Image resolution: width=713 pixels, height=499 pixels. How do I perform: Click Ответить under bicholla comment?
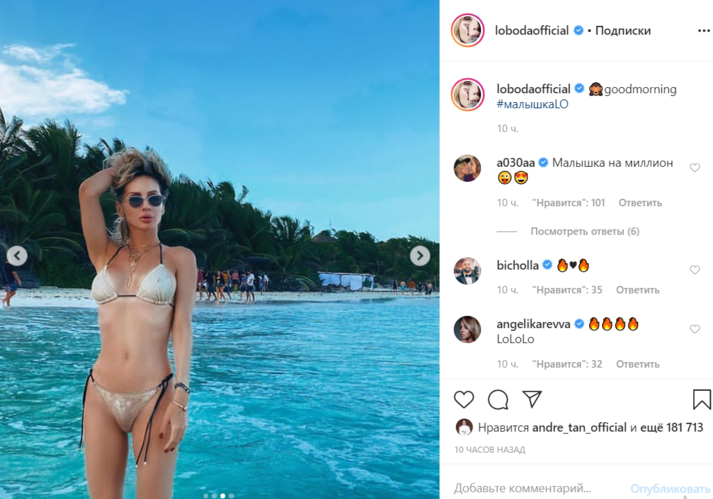click(638, 290)
